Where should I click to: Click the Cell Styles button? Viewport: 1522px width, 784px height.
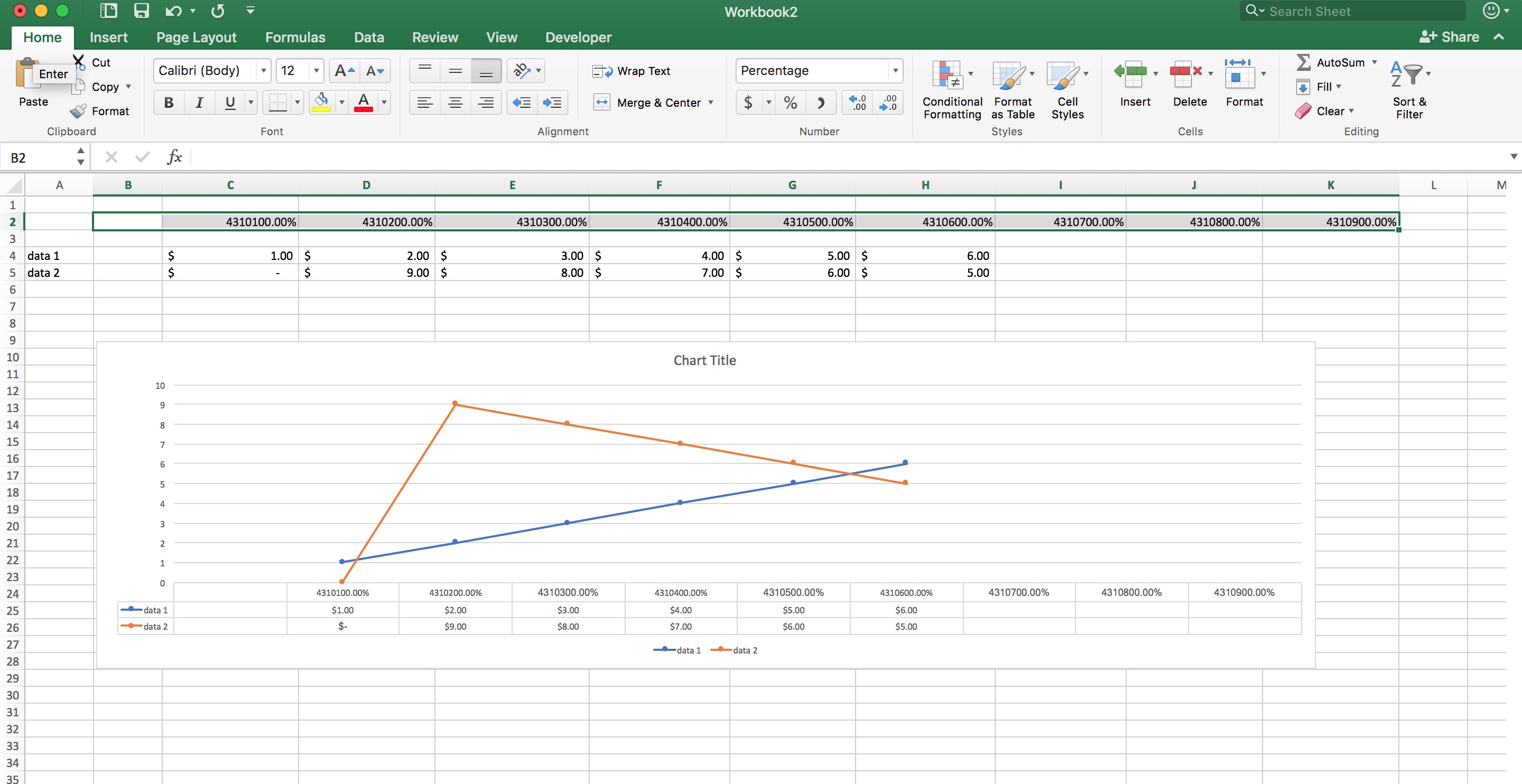click(x=1067, y=90)
